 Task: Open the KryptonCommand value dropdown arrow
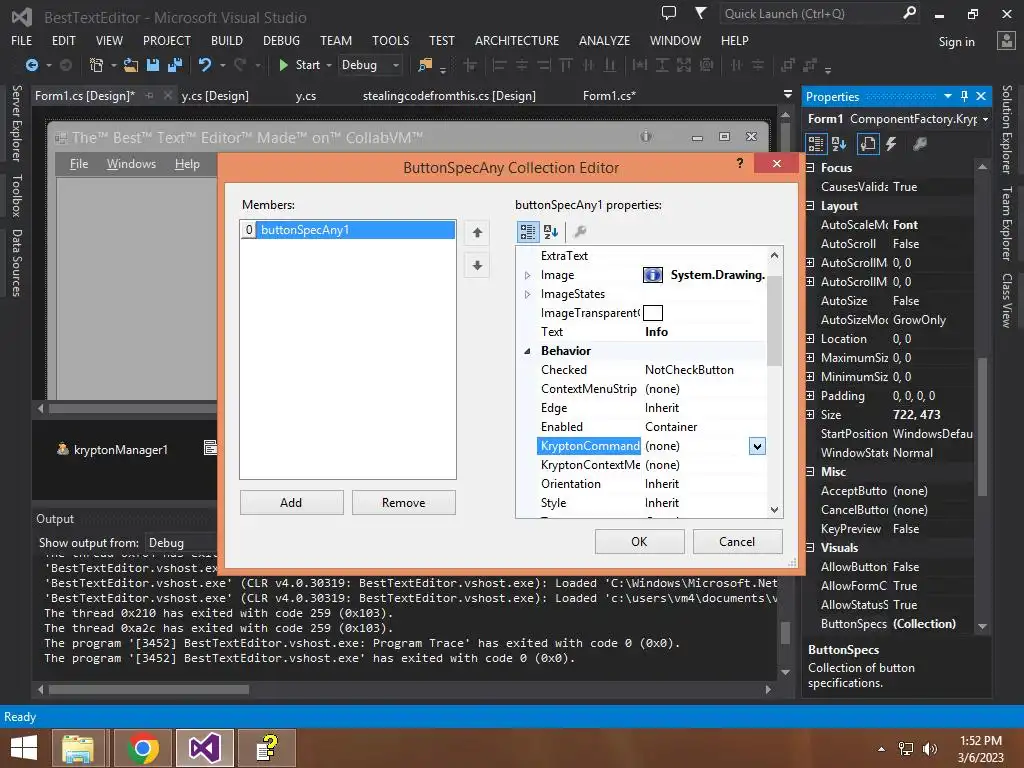coord(757,447)
